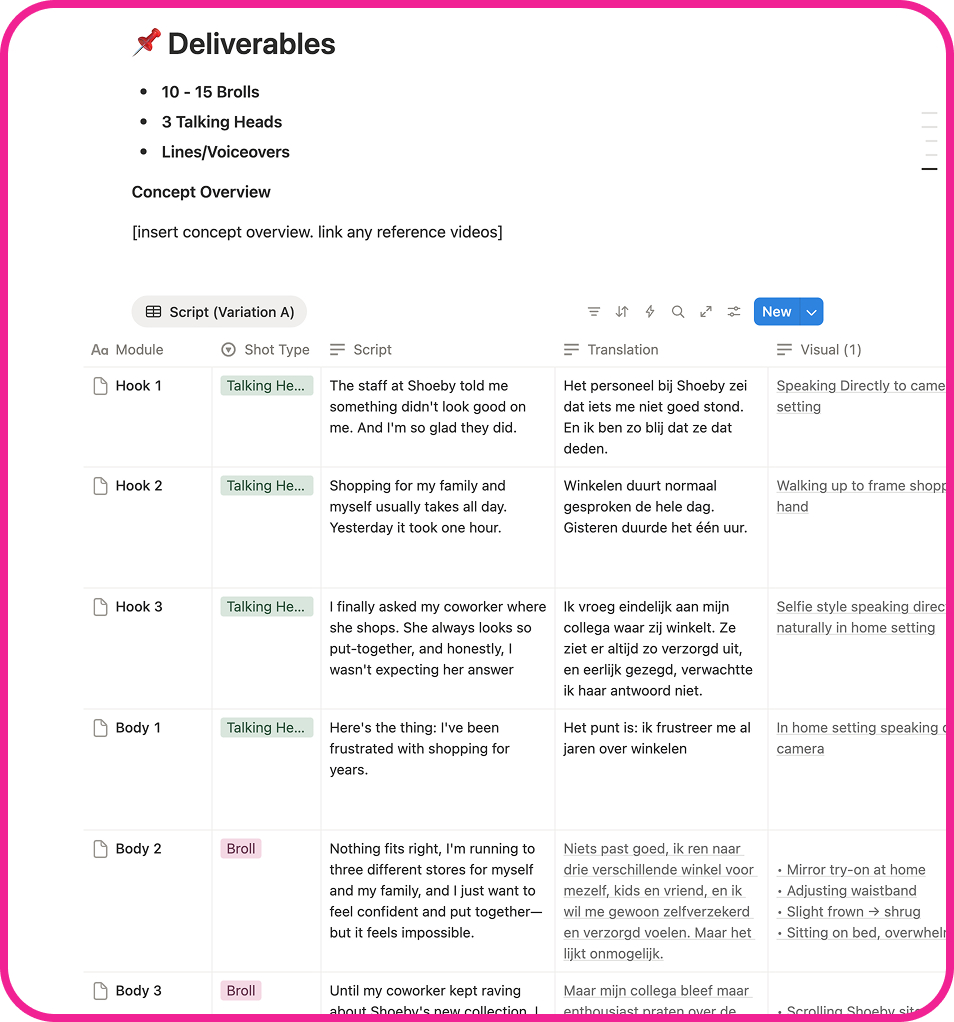Click the search magnifier icon
This screenshot has width=954, height=1022.
[x=678, y=312]
